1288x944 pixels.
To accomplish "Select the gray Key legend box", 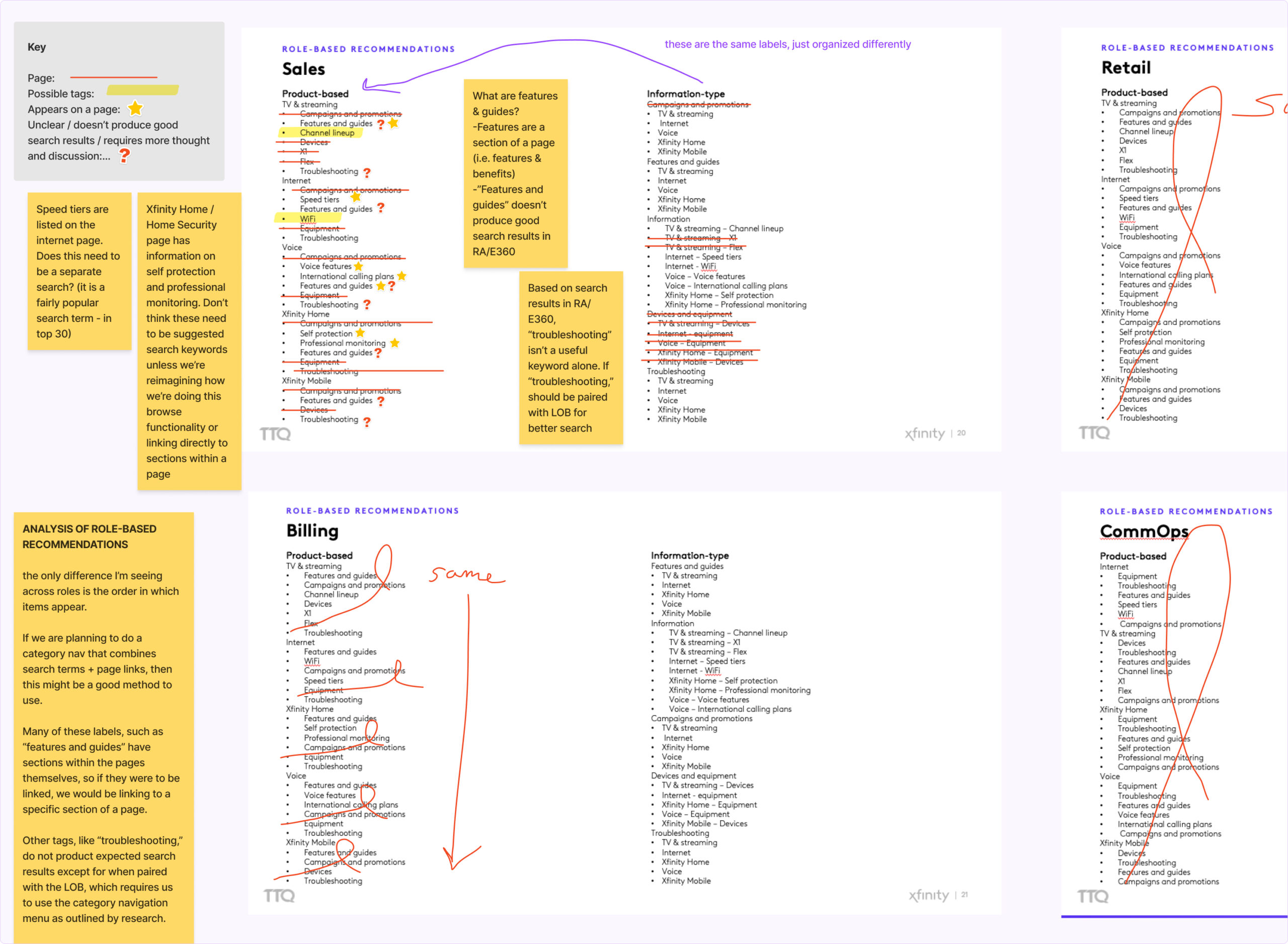I will click(119, 101).
